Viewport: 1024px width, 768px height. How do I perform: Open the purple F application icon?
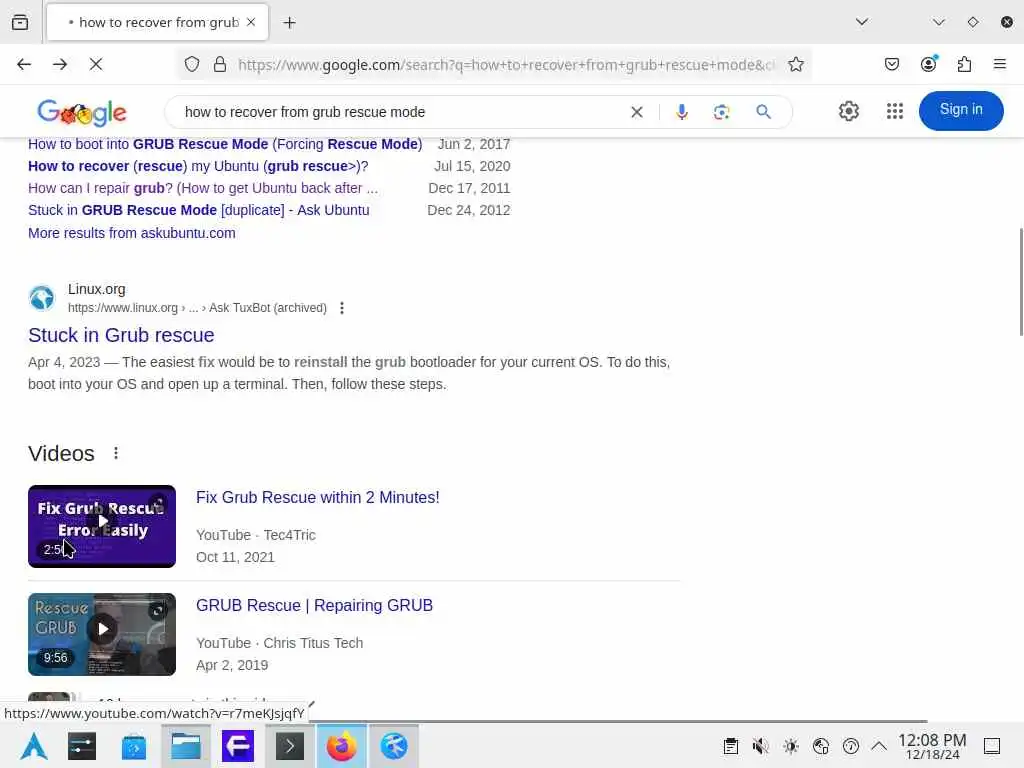[238, 746]
